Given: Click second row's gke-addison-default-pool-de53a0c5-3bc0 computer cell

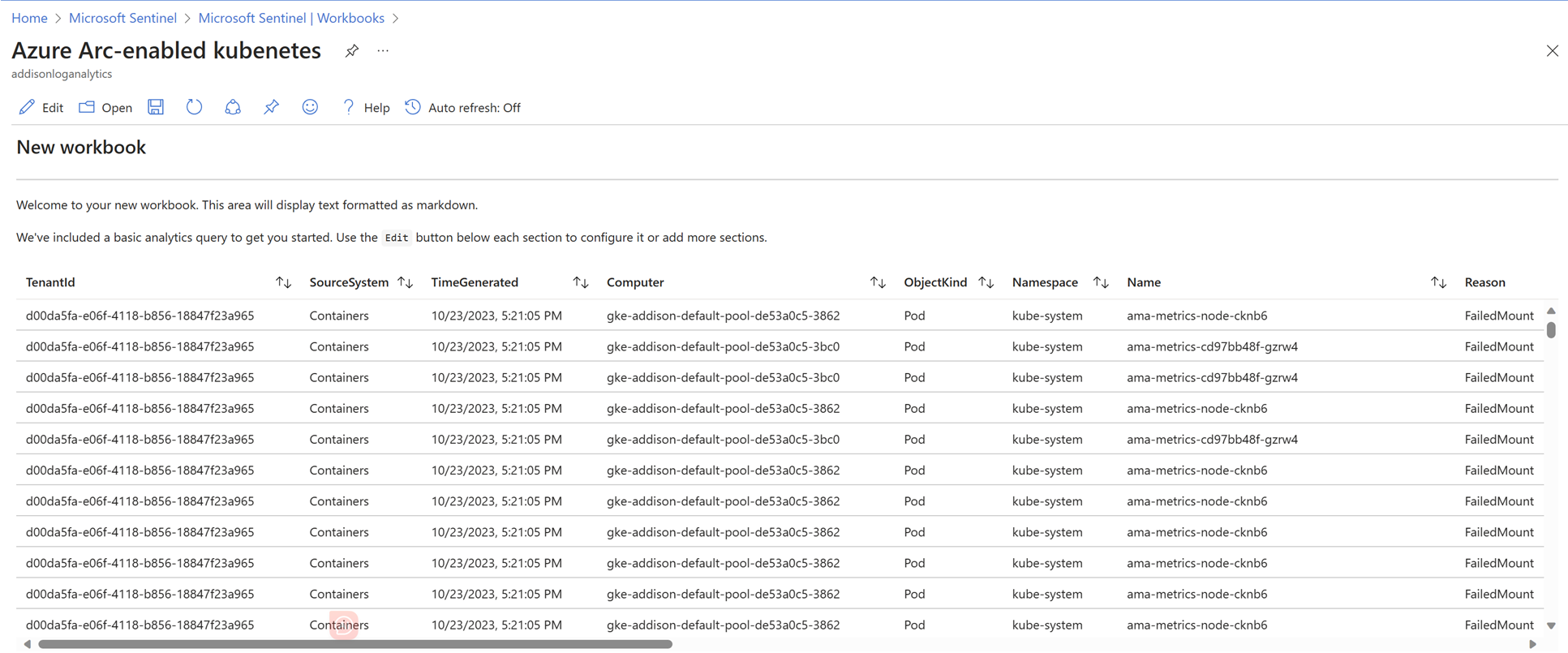Looking at the screenshot, I should point(723,346).
